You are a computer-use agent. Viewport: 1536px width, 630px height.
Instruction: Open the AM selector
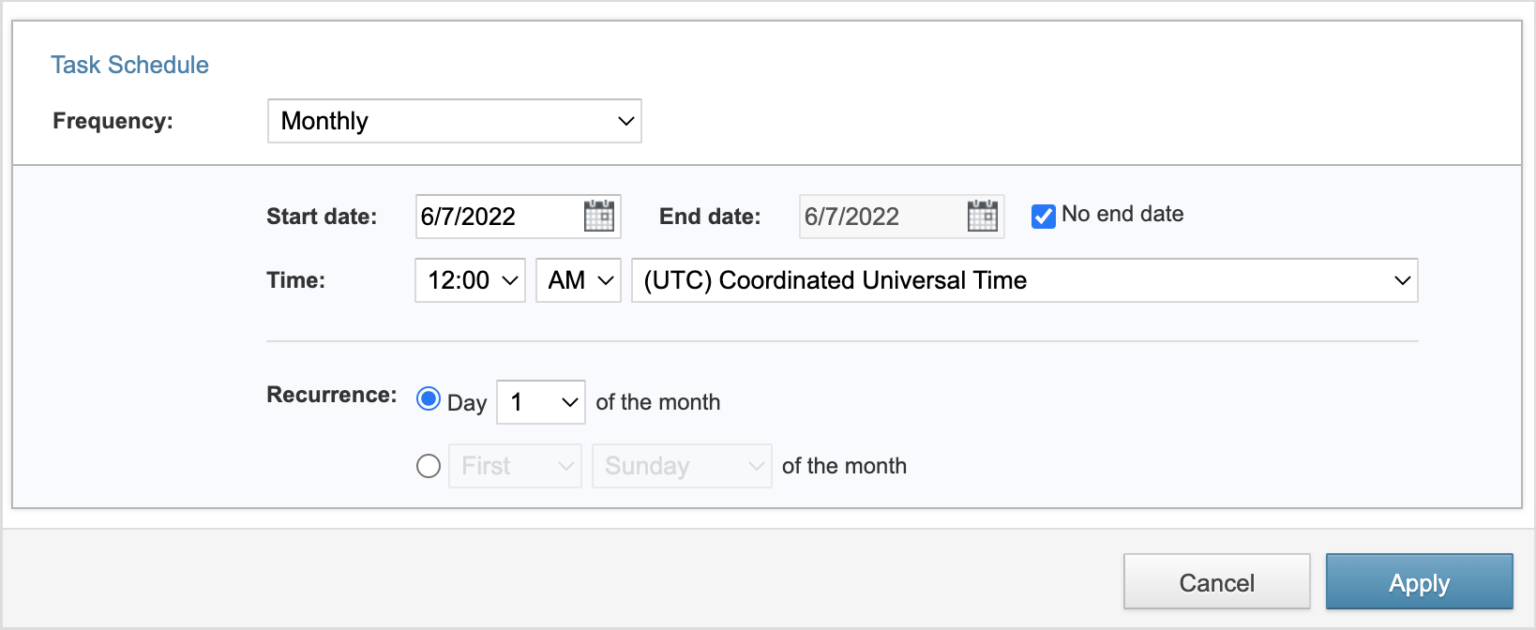point(578,280)
